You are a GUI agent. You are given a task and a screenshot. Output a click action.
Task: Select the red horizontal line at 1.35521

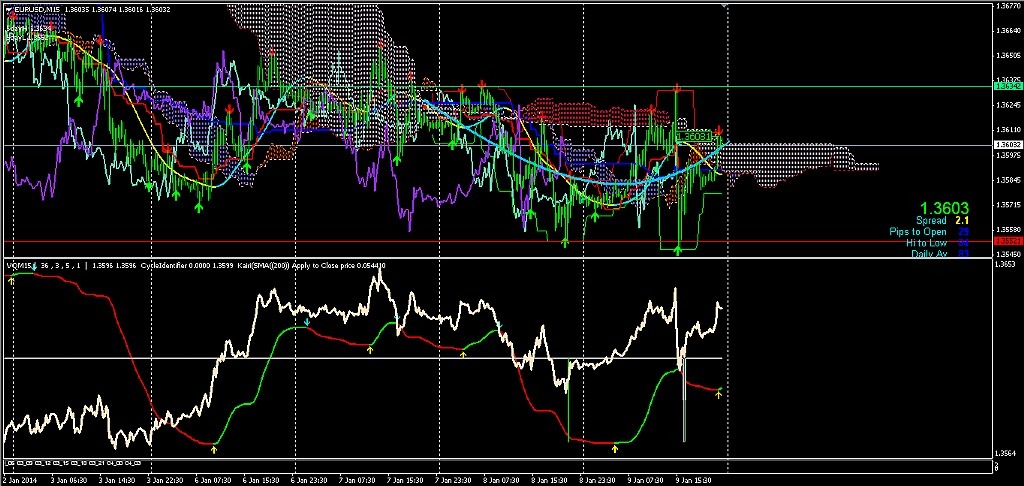point(496,241)
